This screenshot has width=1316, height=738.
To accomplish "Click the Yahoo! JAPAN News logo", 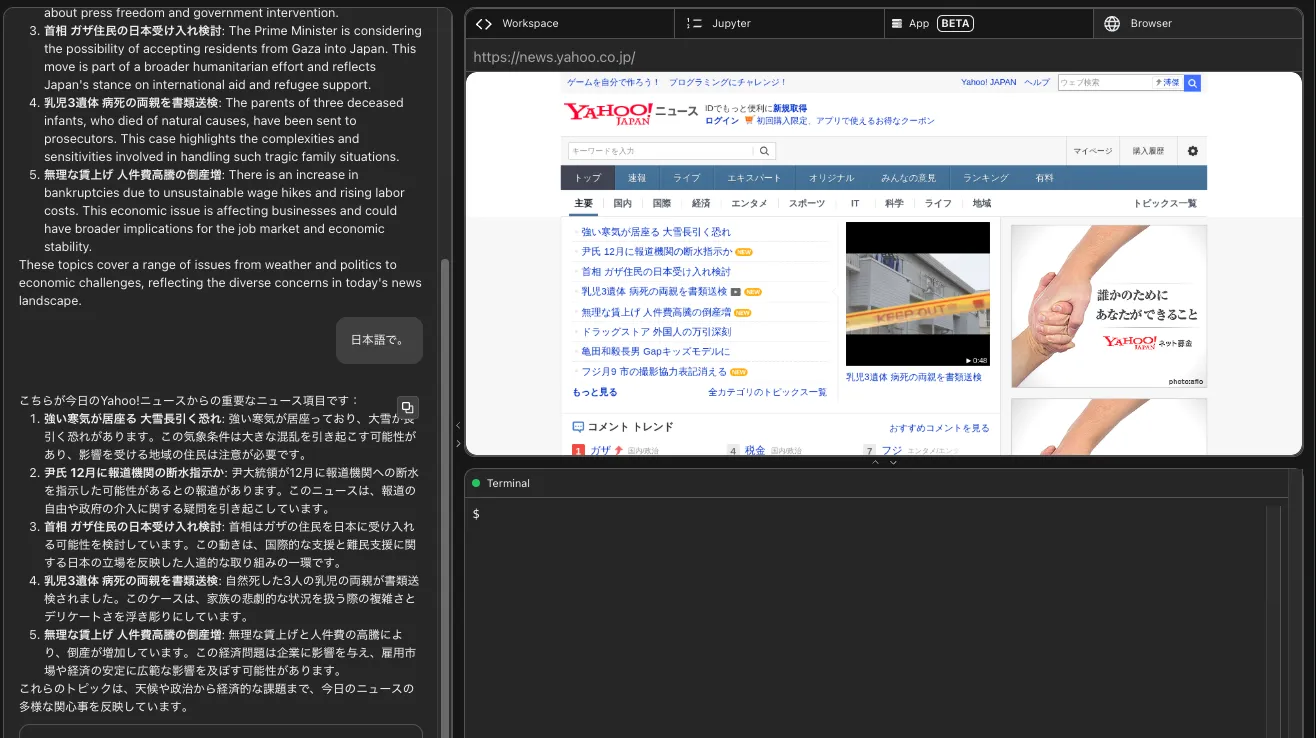I will click(x=630, y=113).
